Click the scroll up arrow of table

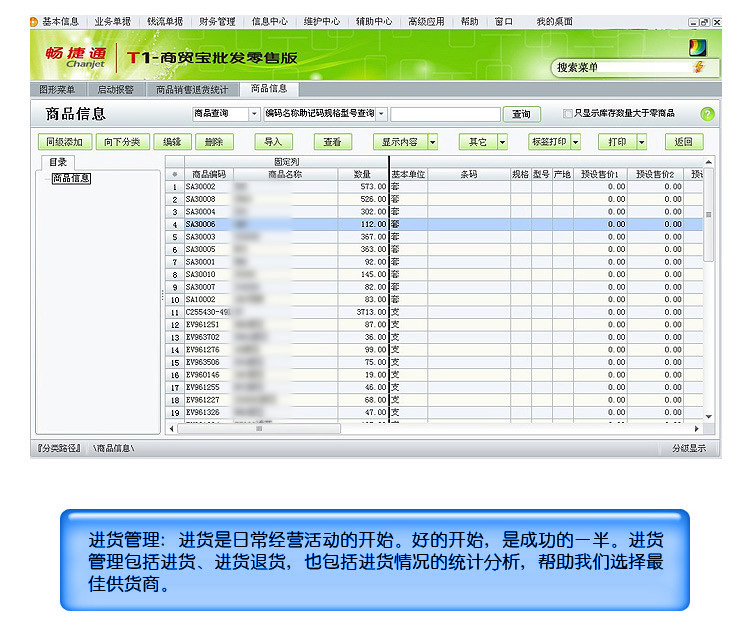(708, 162)
